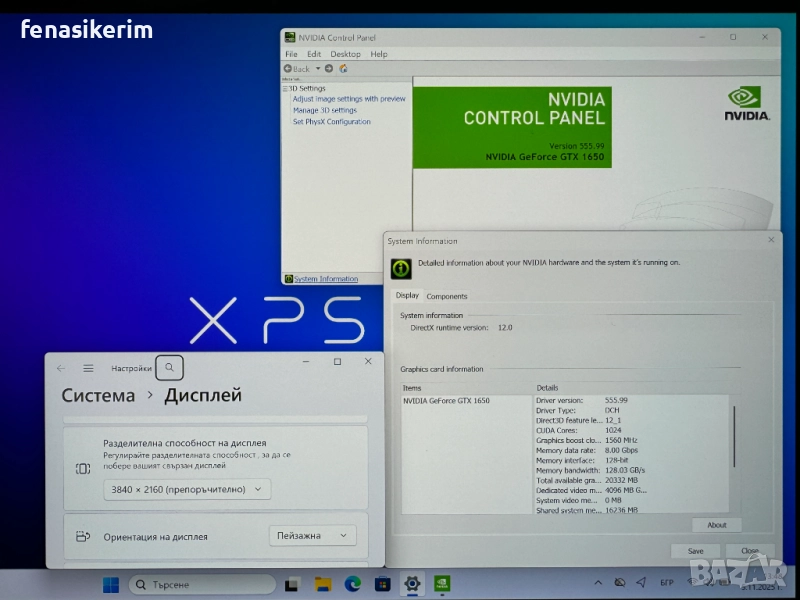The image size is (800, 600).
Task: Select Adjust image settings with preview
Action: [349, 99]
